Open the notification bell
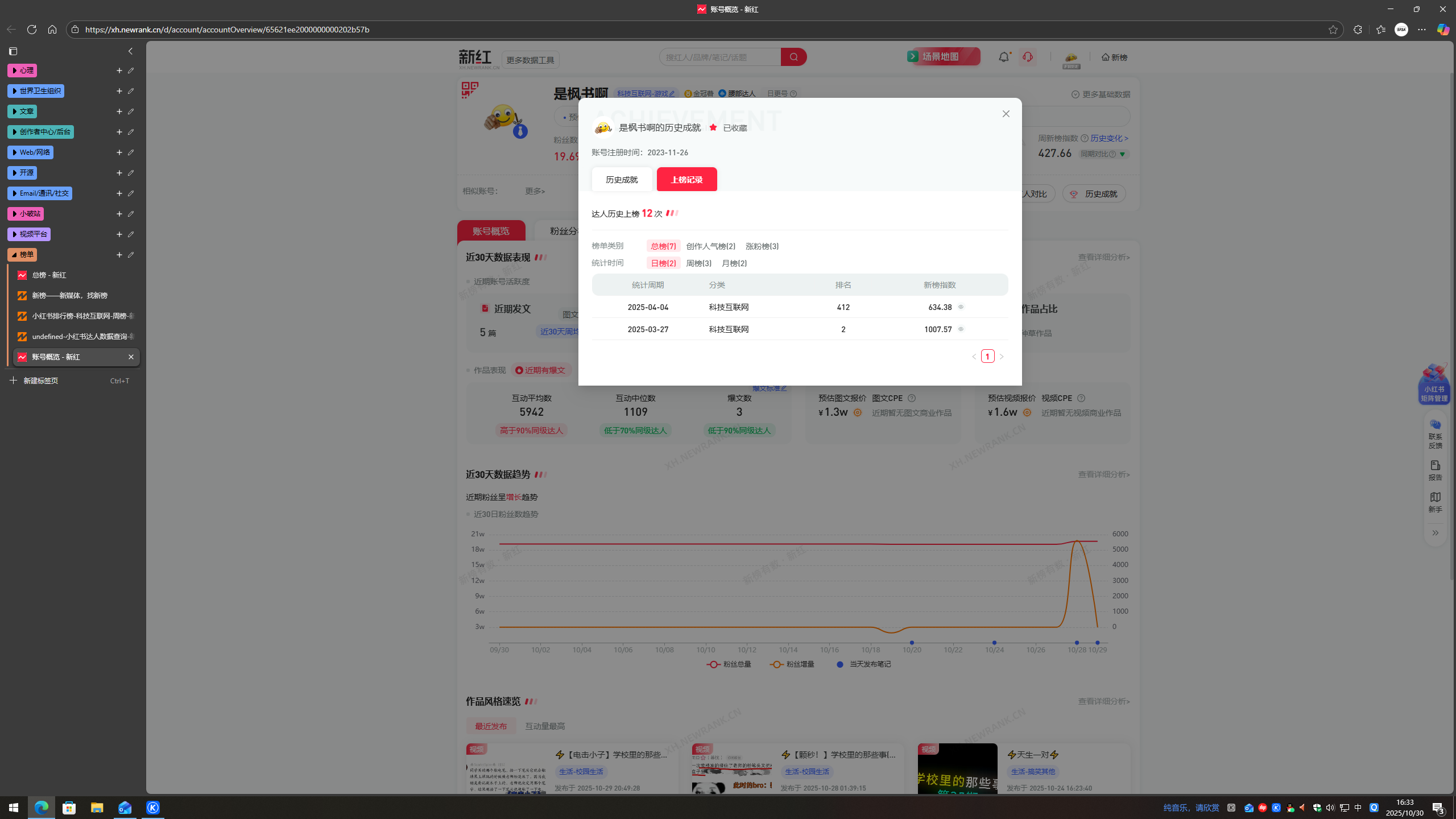This screenshot has width=1456, height=819. (1004, 57)
